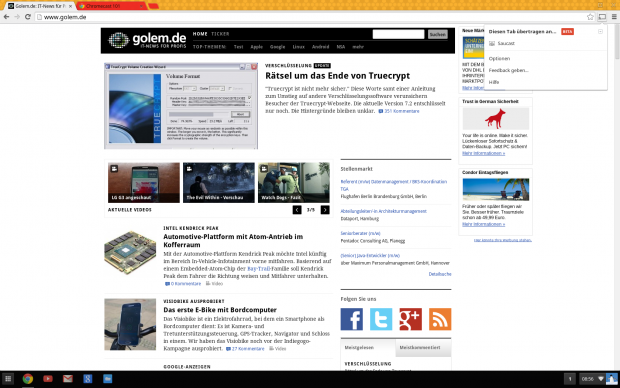
Task: Click the golem.de logo
Action: tap(147, 40)
